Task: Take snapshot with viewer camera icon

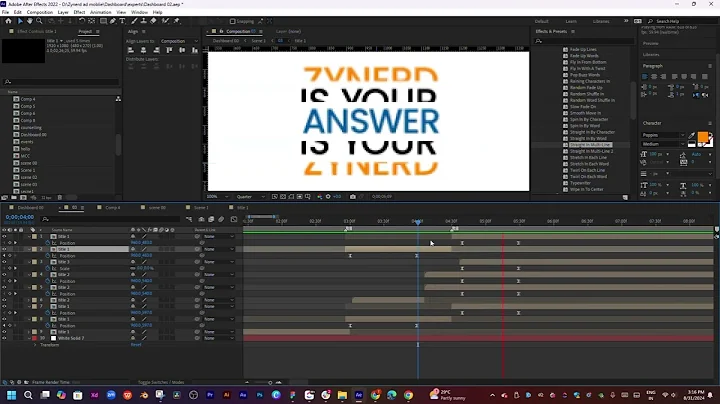Action: pos(353,196)
